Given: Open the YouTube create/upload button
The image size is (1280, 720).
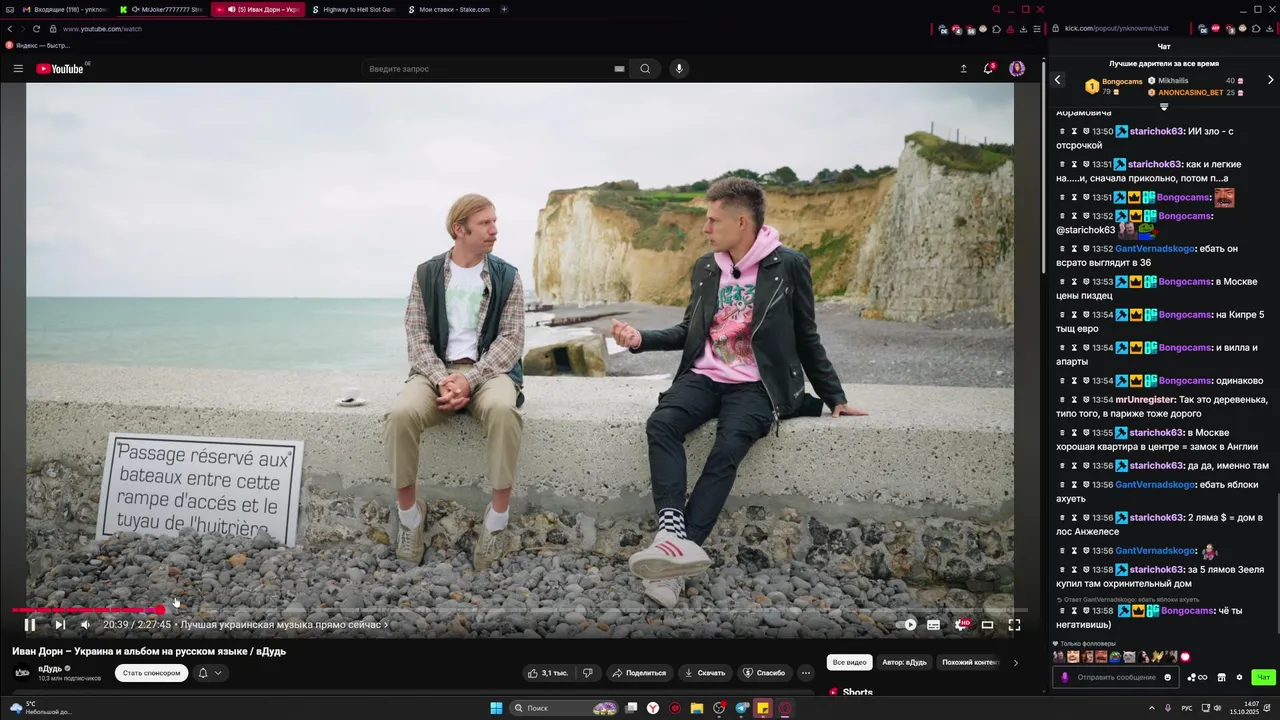Looking at the screenshot, I should [x=963, y=69].
